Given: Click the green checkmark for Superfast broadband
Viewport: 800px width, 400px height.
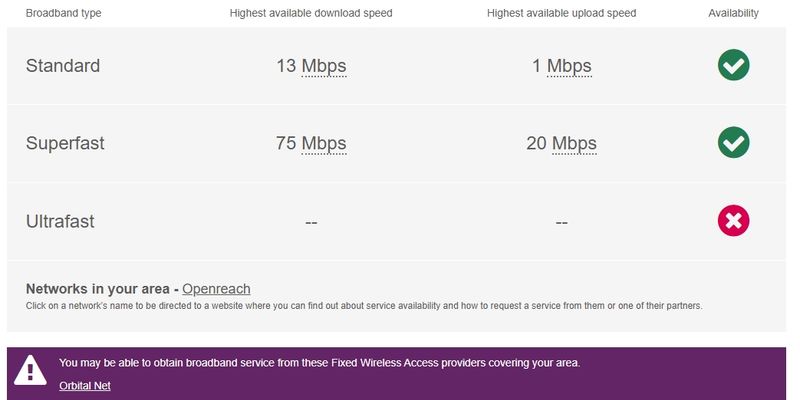Looking at the screenshot, I should (733, 143).
